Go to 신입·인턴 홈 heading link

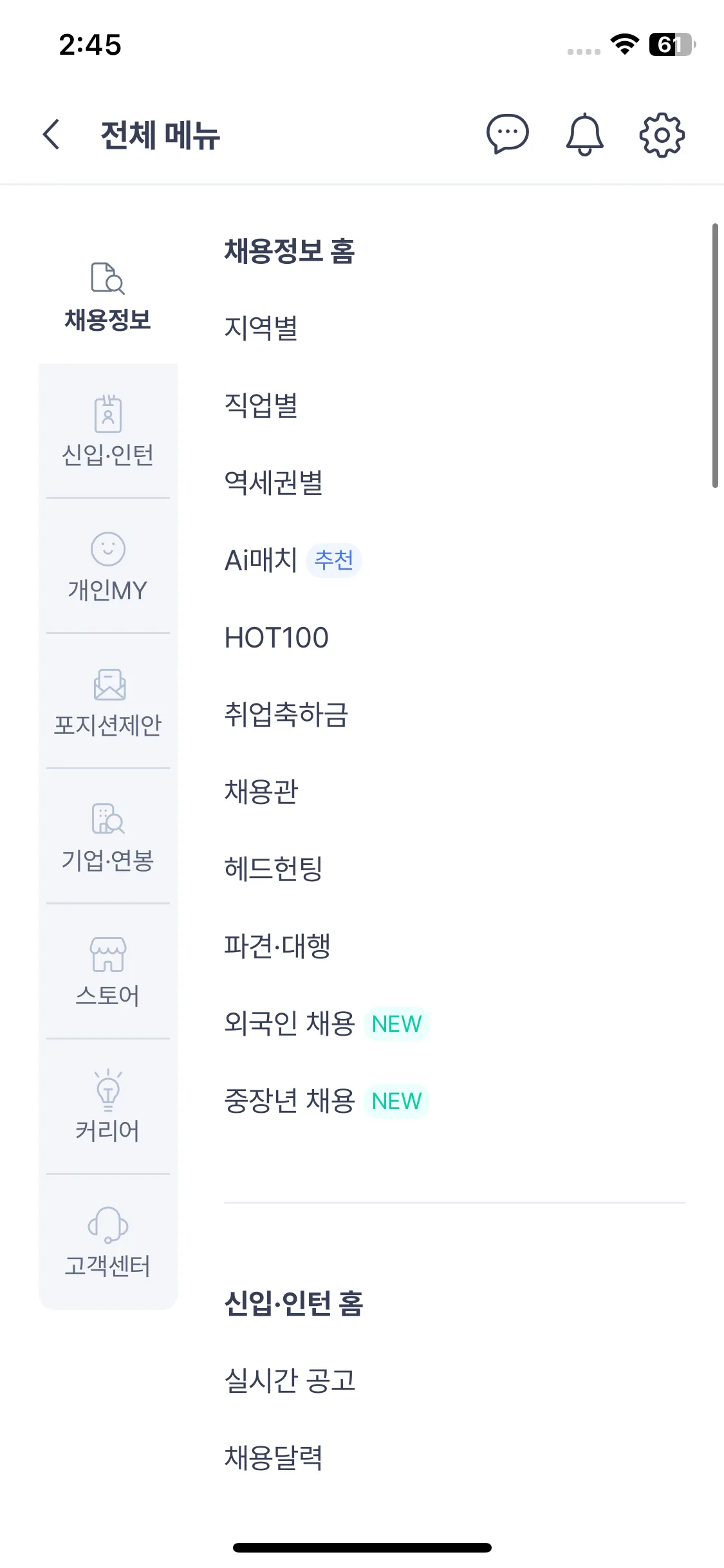tap(293, 1303)
